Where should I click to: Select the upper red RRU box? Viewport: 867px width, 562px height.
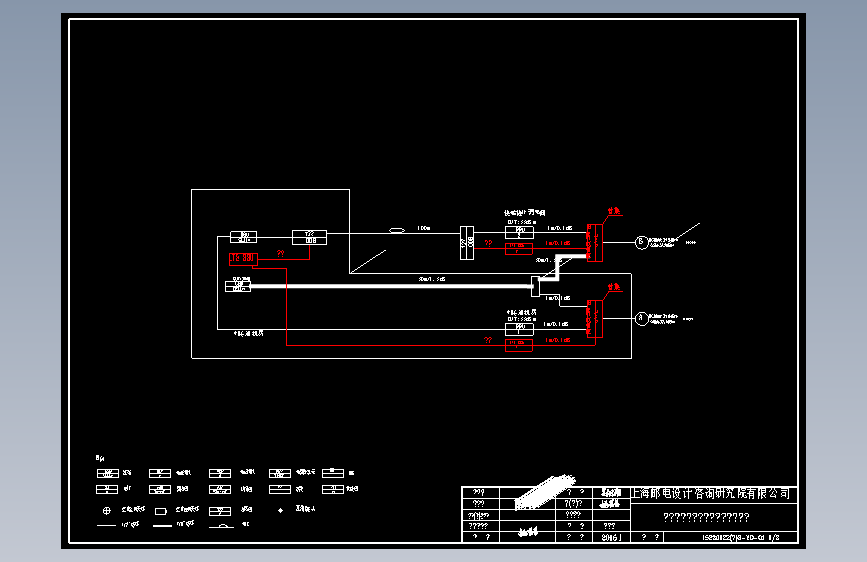pos(519,249)
